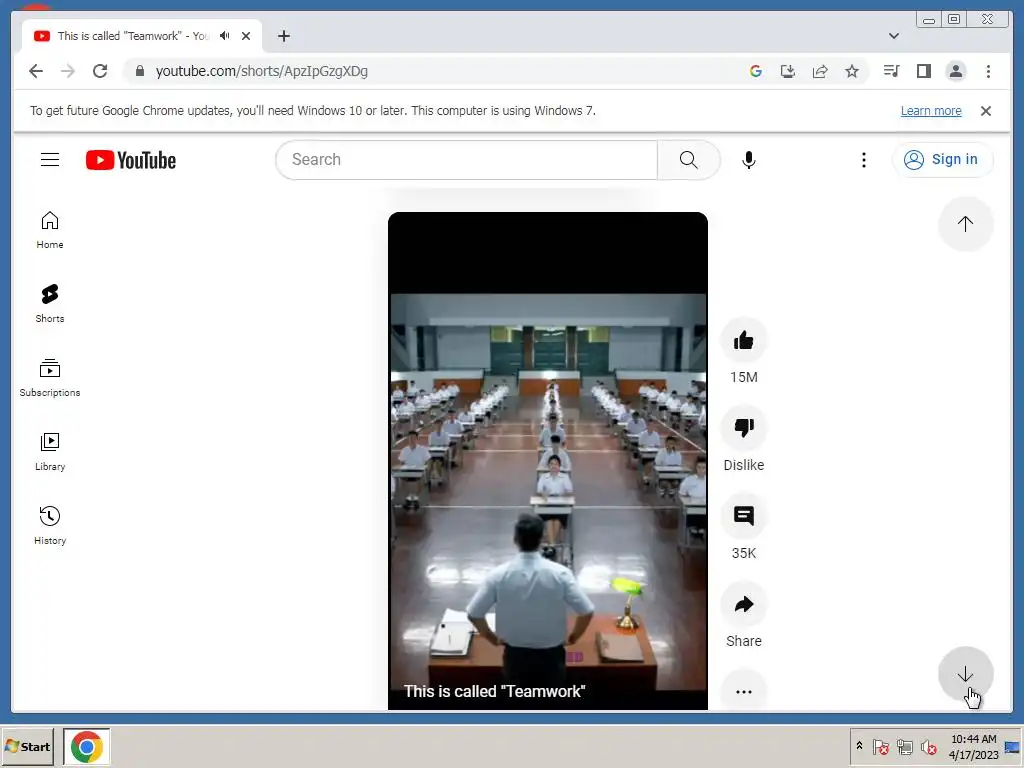Toggle the Chrome side panel

923,71
